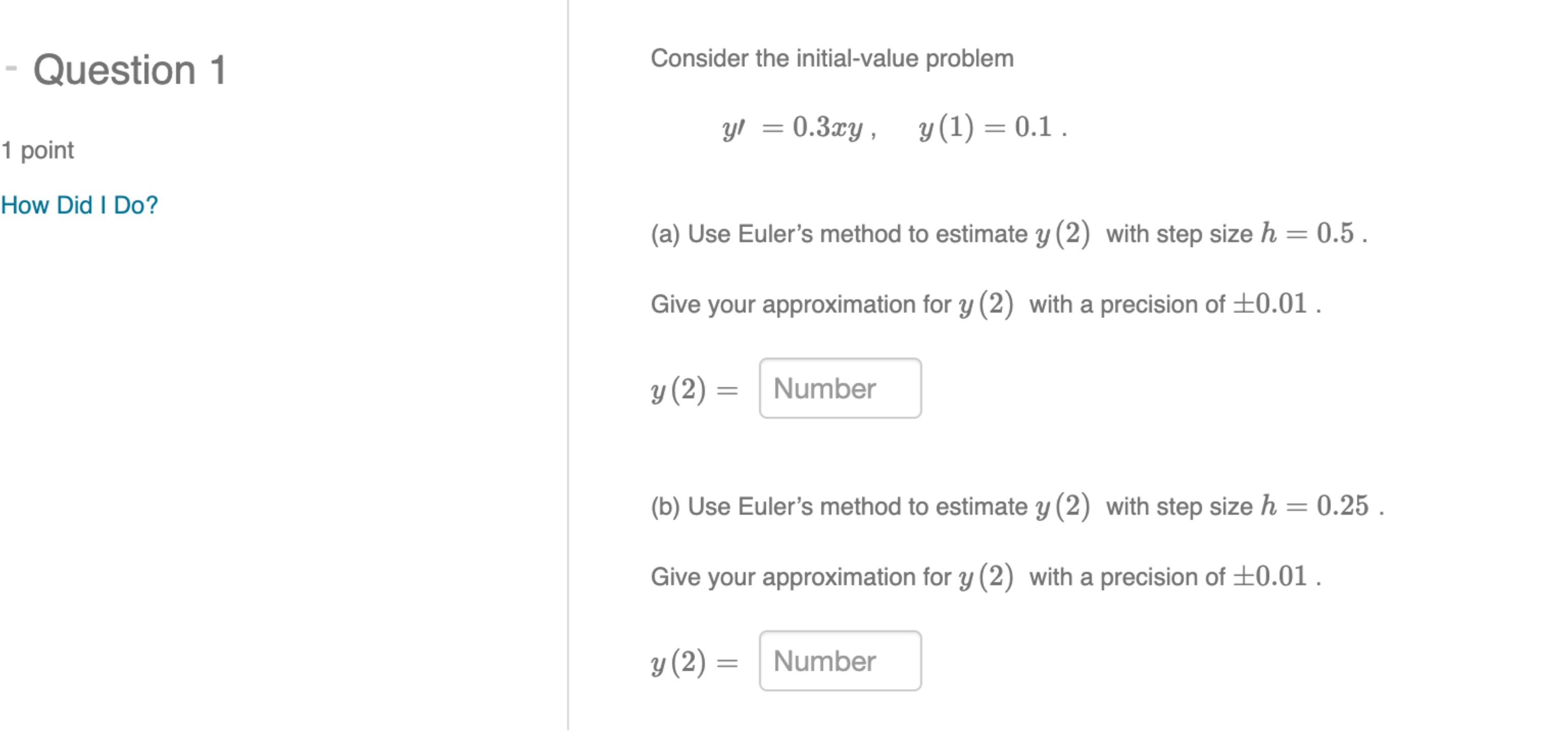Click the empty Number box for step size 0.25

840,661
